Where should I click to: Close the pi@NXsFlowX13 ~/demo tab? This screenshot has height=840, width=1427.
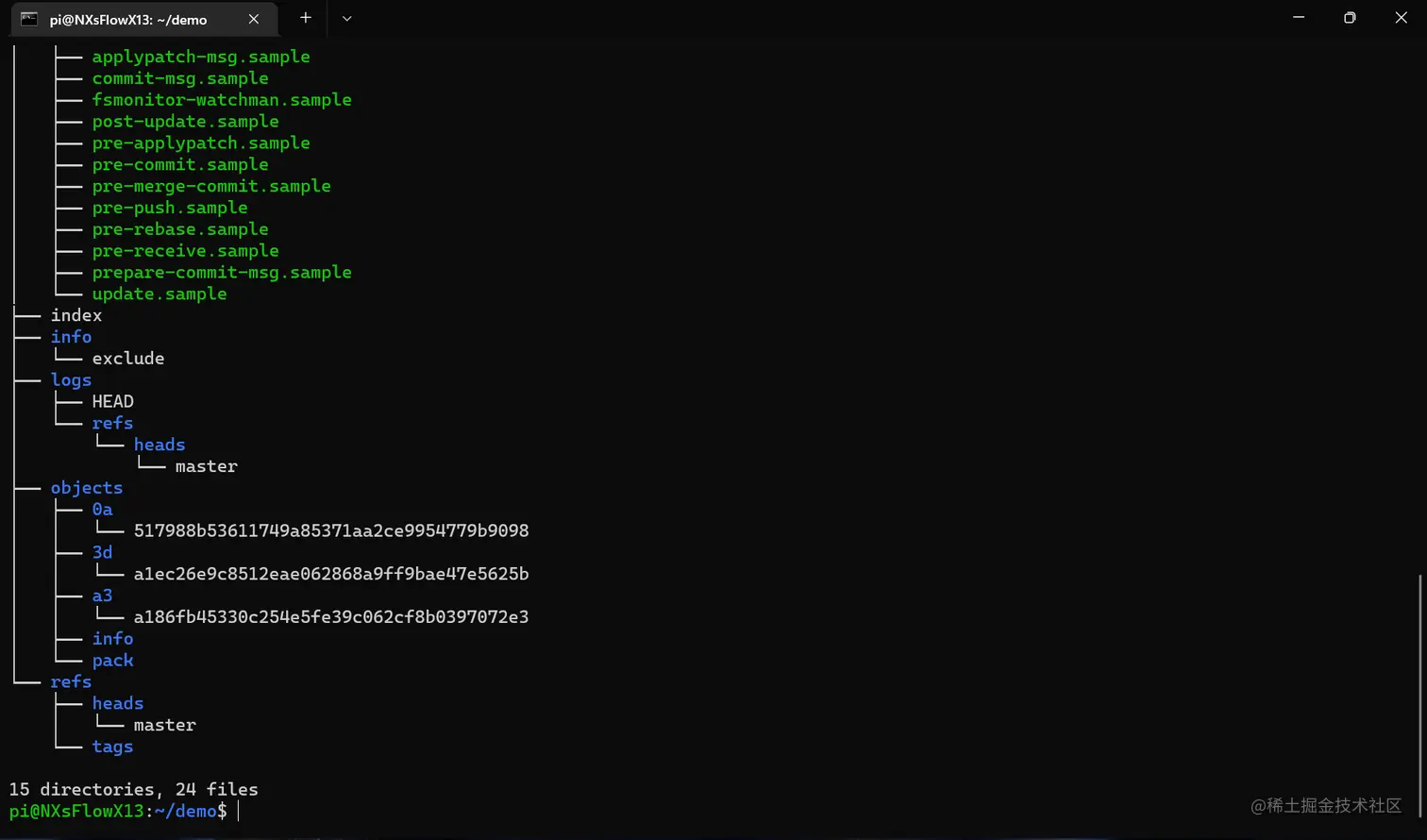pyautogui.click(x=254, y=19)
